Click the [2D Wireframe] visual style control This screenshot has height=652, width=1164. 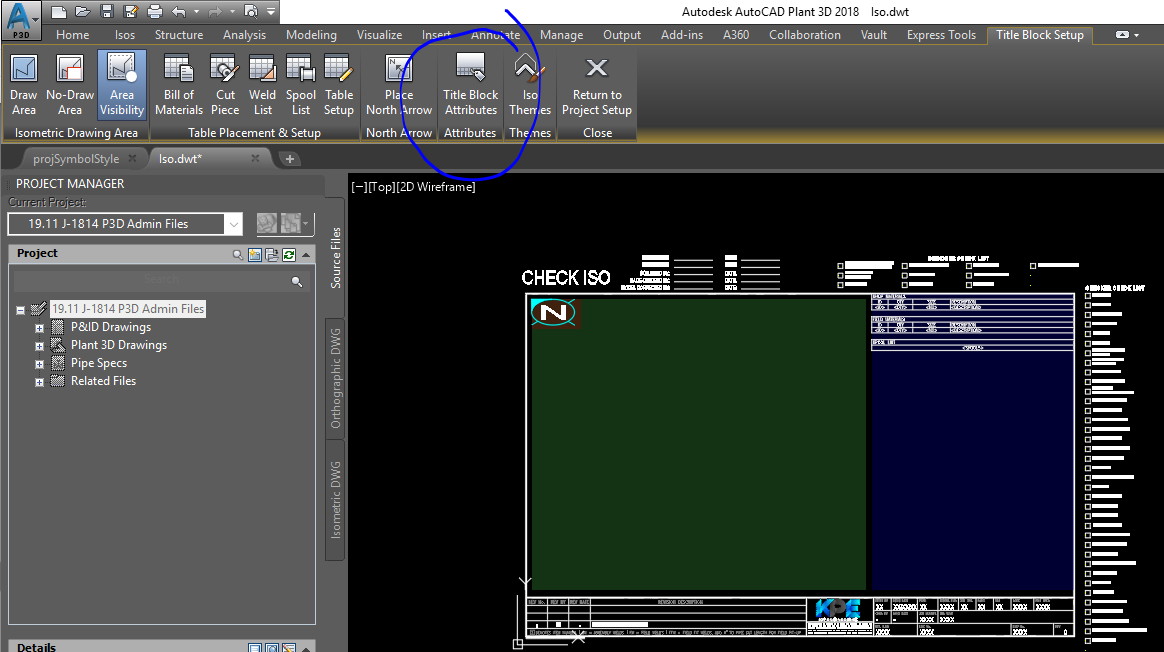435,187
